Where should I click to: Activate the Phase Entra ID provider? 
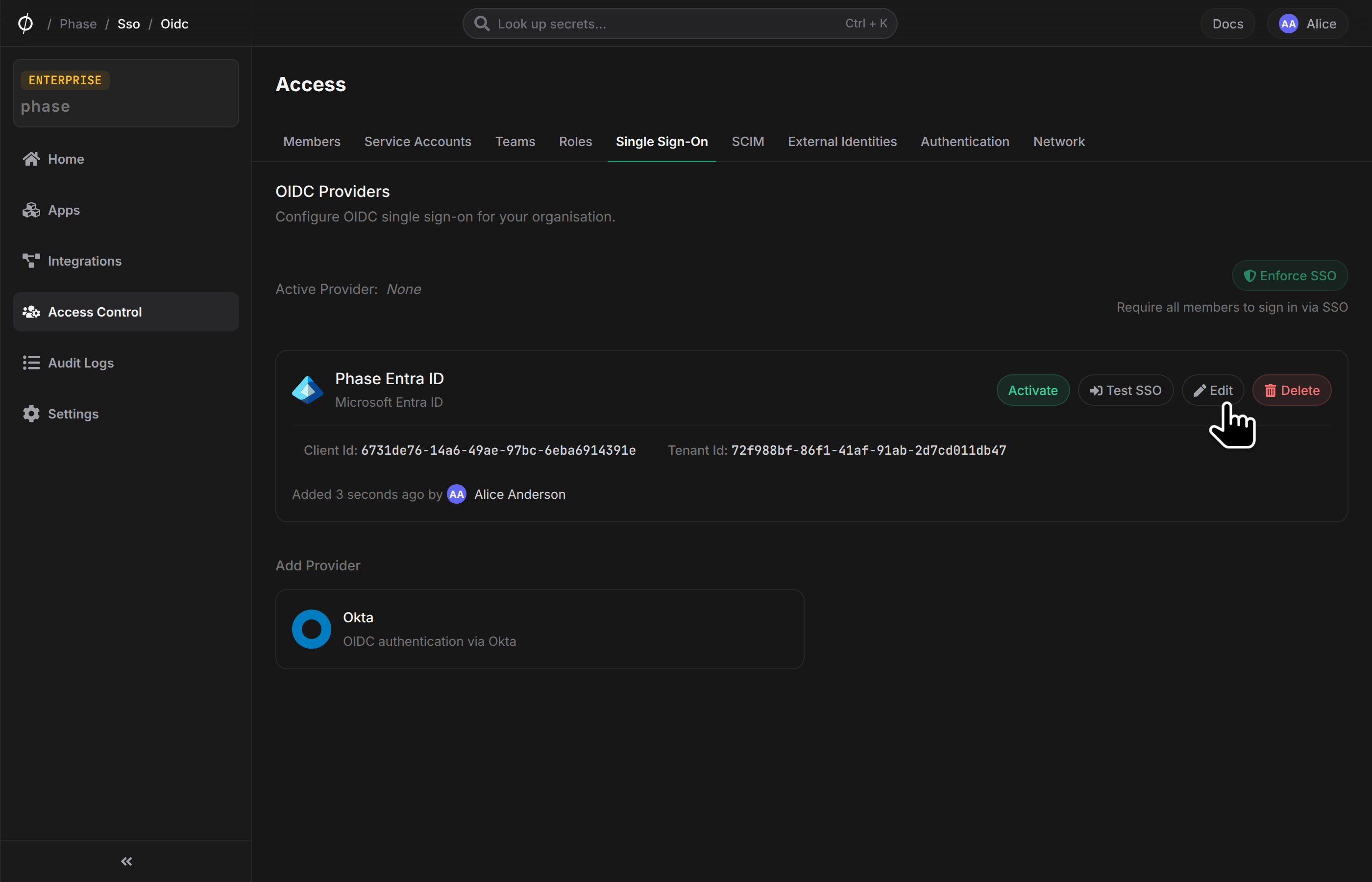pos(1032,390)
